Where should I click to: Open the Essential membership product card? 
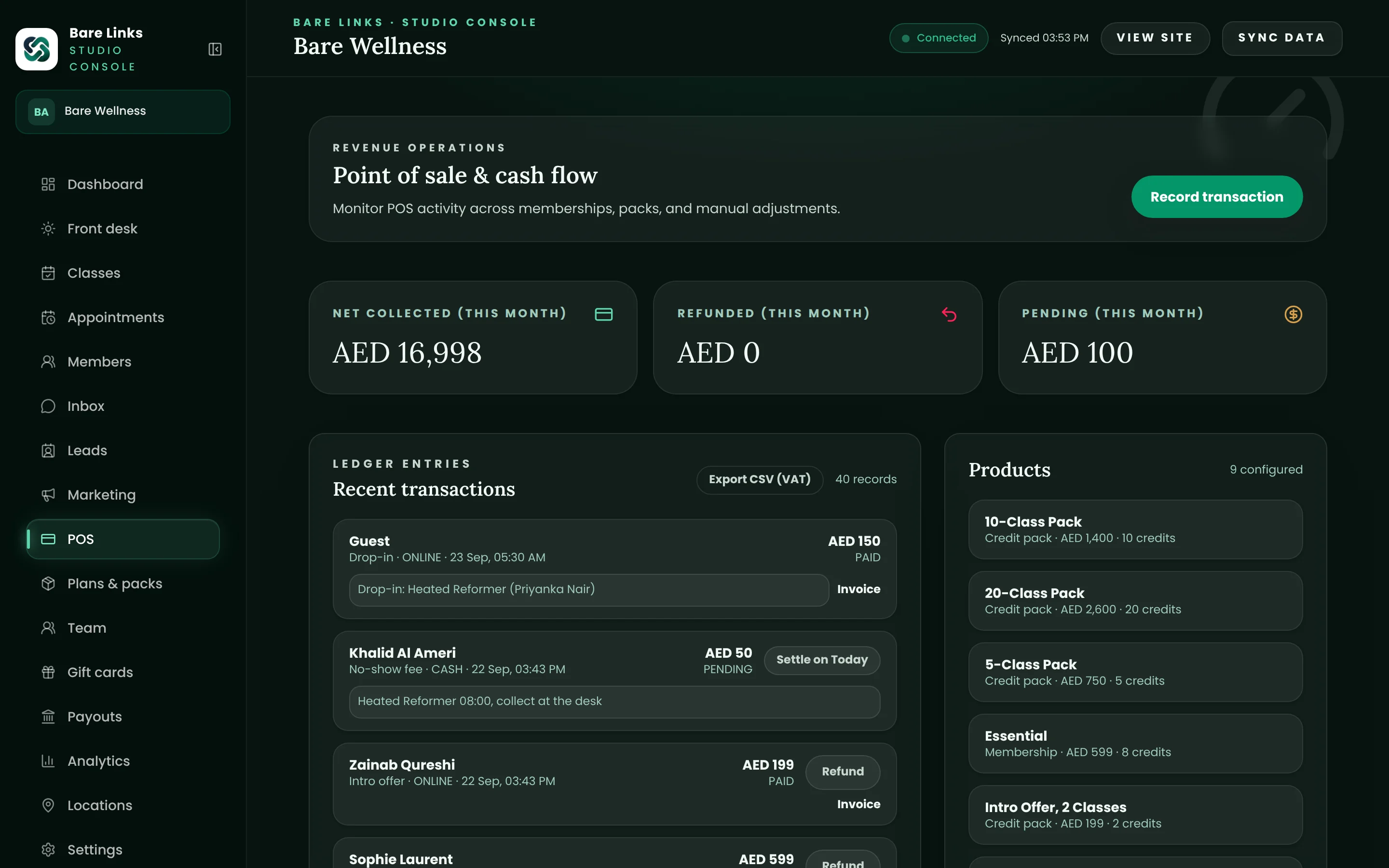[1135, 744]
